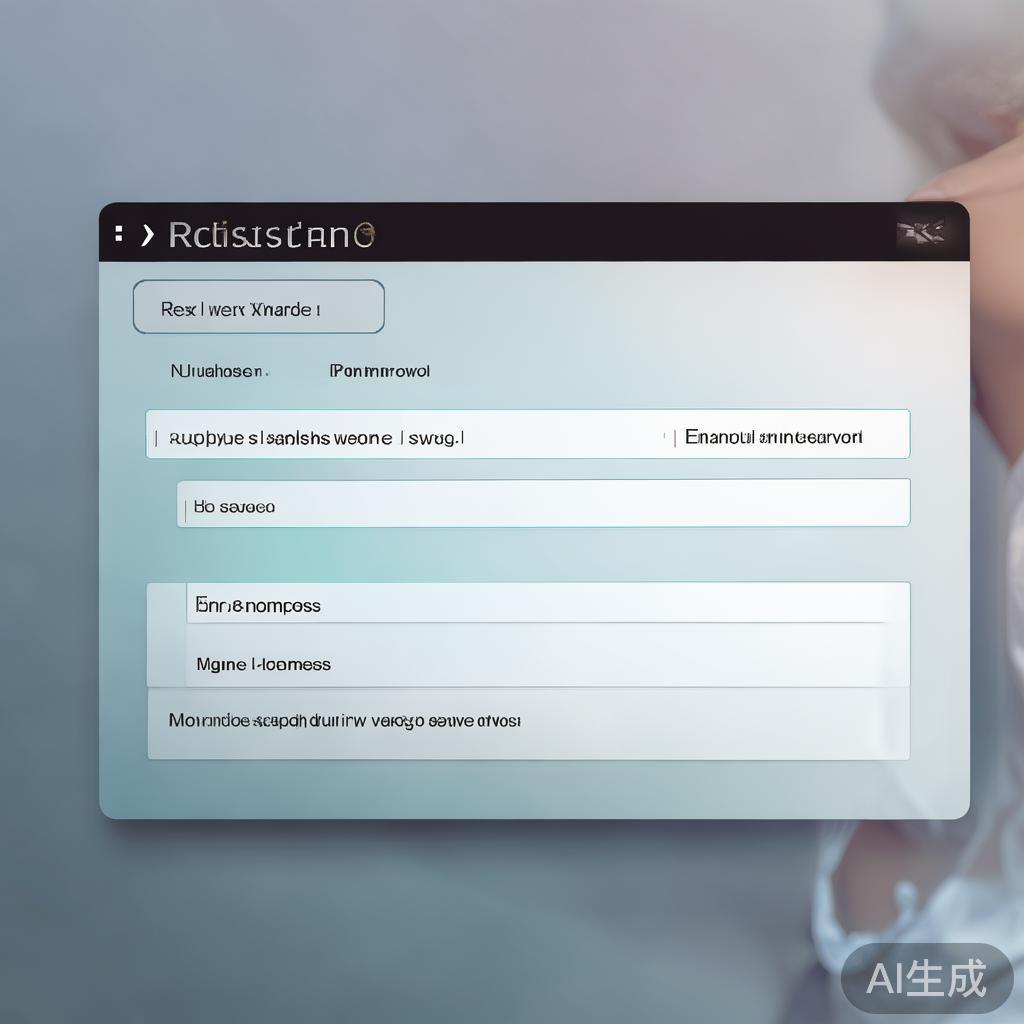This screenshot has height=1024, width=1024.
Task: Select the "Enne nompess" list row
Action: pos(548,603)
